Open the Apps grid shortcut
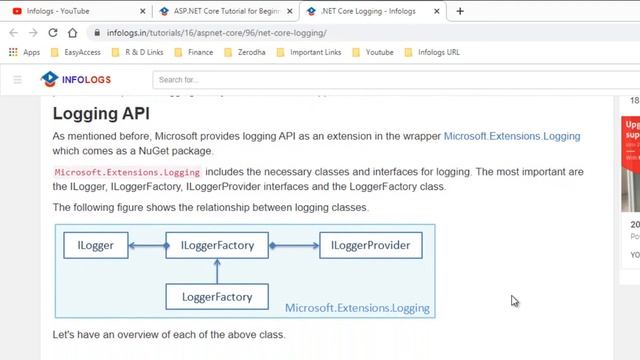The image size is (640, 360). (24, 52)
